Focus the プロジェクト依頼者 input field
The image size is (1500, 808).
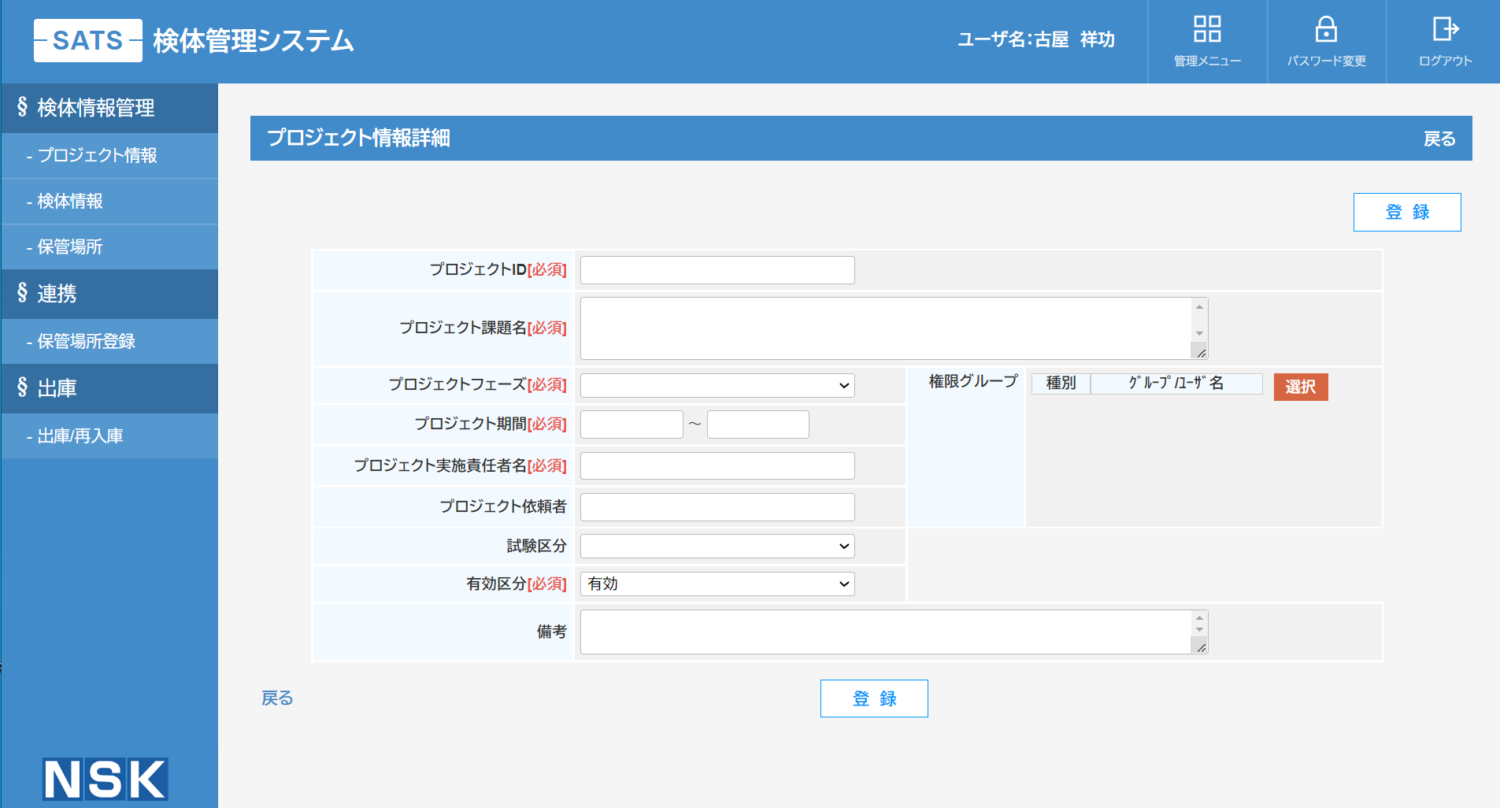click(x=717, y=507)
